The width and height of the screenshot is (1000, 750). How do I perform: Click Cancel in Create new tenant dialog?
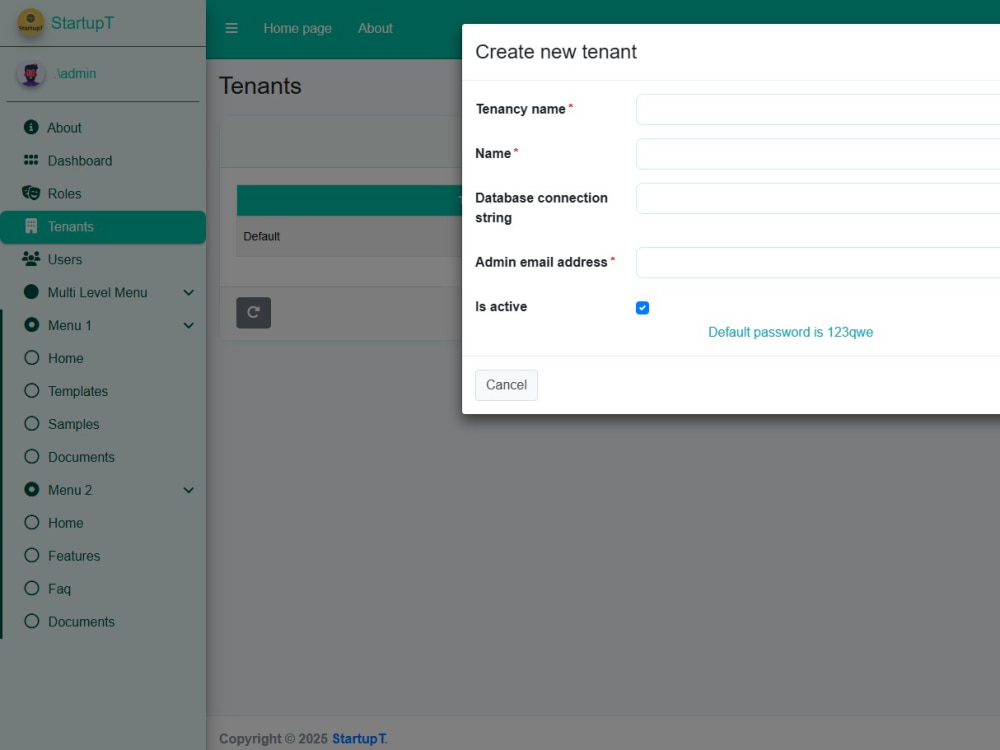pos(506,385)
